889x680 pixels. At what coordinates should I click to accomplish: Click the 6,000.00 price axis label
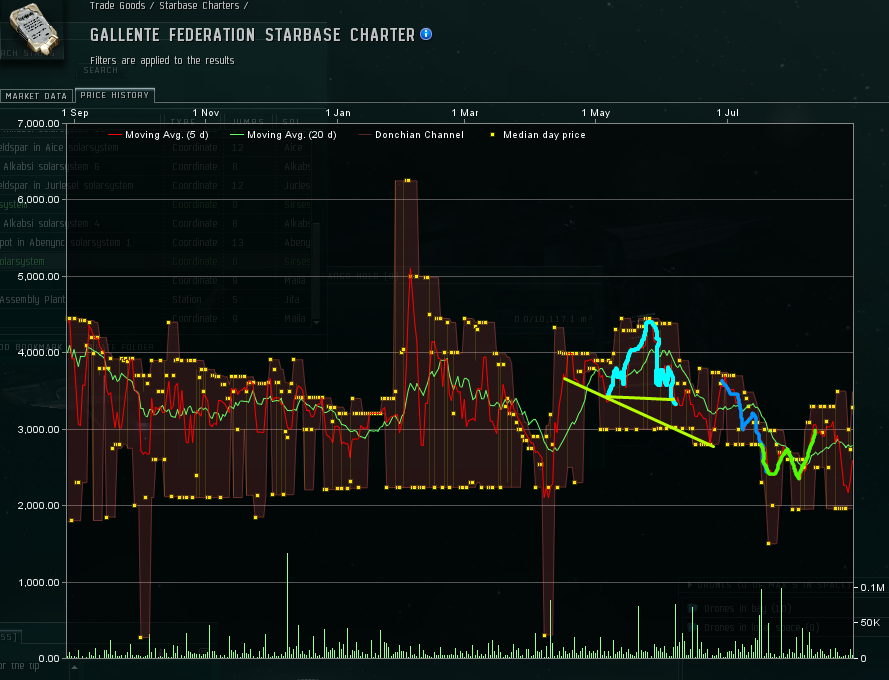tap(39, 200)
